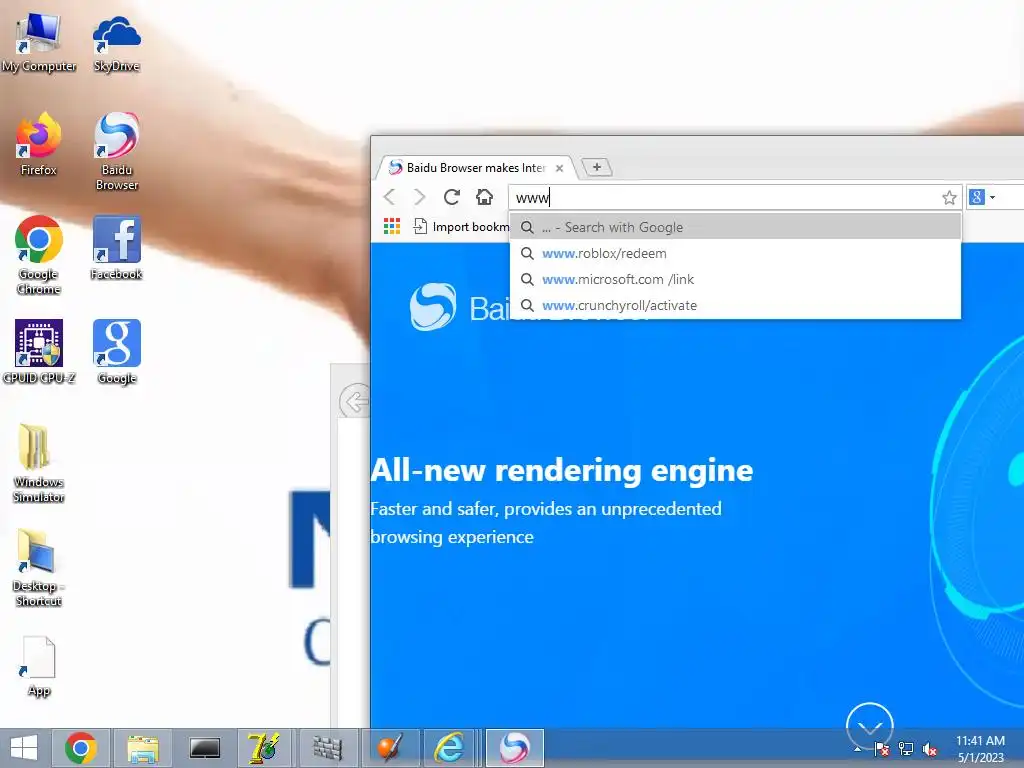Screen dimensions: 1024x768
Task: Open App file on desktop
Action: (39, 666)
